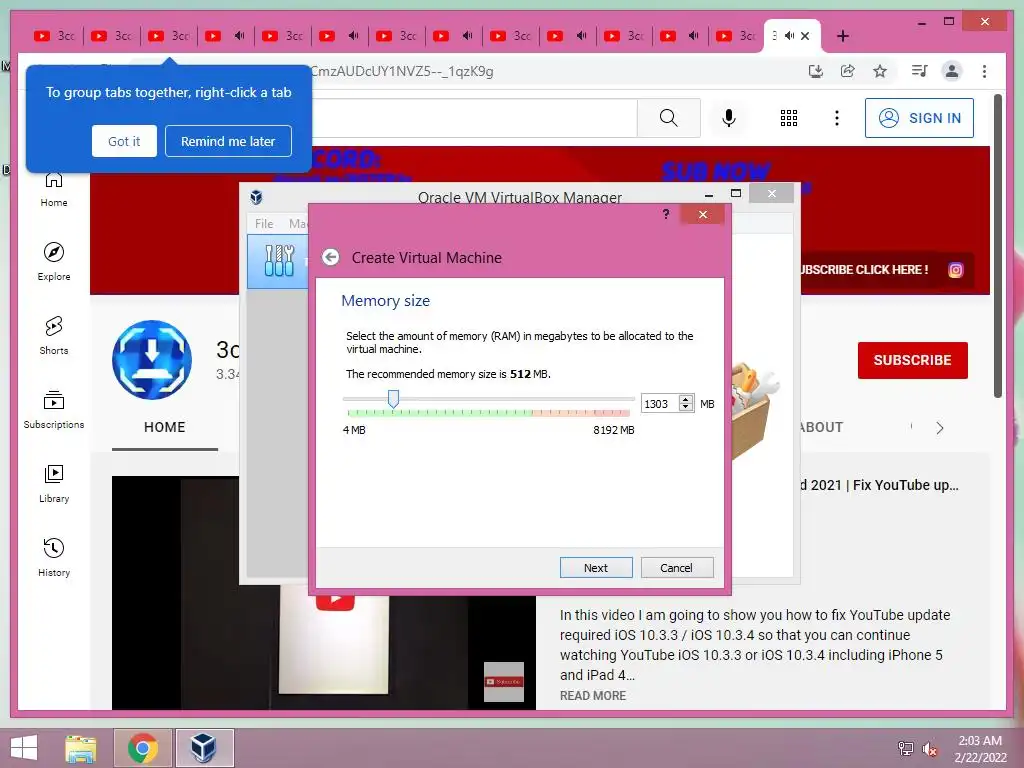Click the Chrome profile avatar icon
The width and height of the screenshot is (1024, 768).
(952, 71)
